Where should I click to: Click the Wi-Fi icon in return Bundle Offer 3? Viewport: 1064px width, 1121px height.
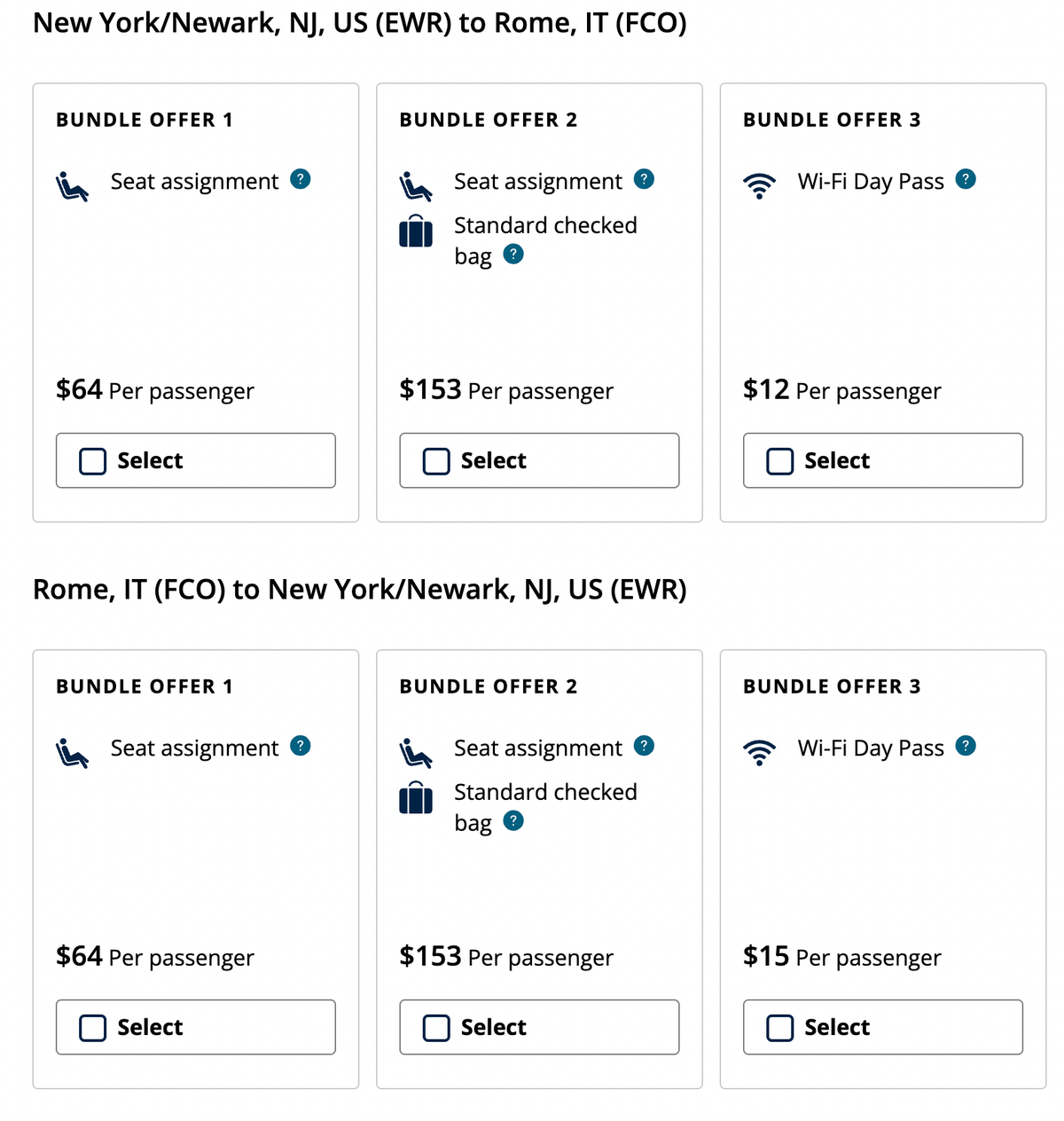click(759, 753)
